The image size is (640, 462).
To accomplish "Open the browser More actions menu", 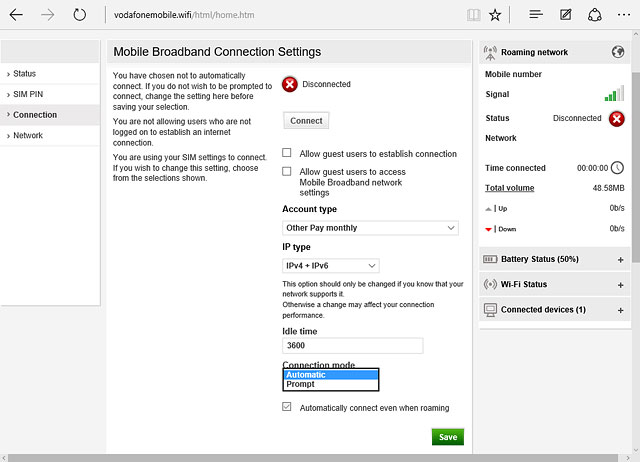I will [x=624, y=15].
